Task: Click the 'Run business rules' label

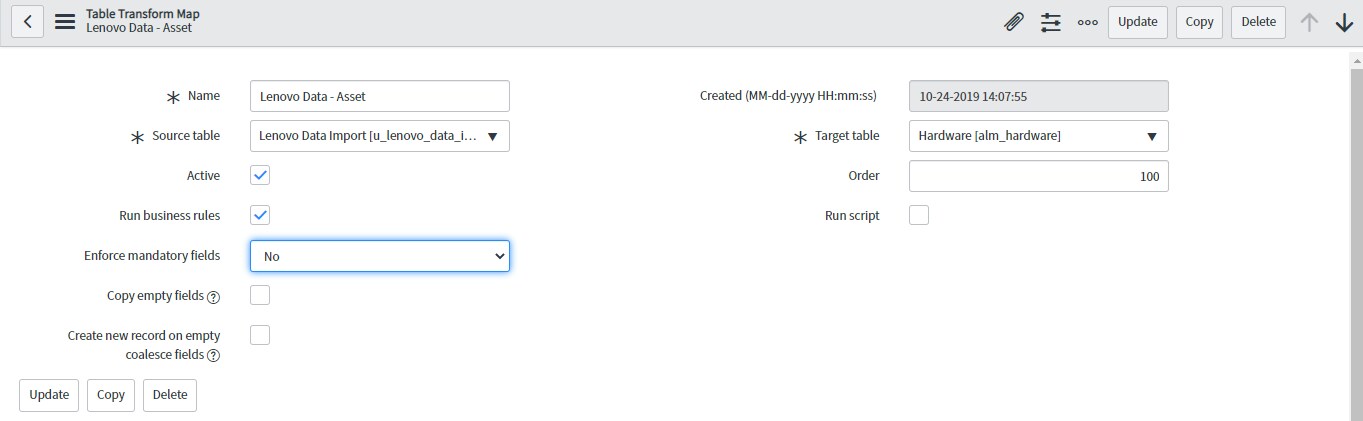Action: (169, 216)
